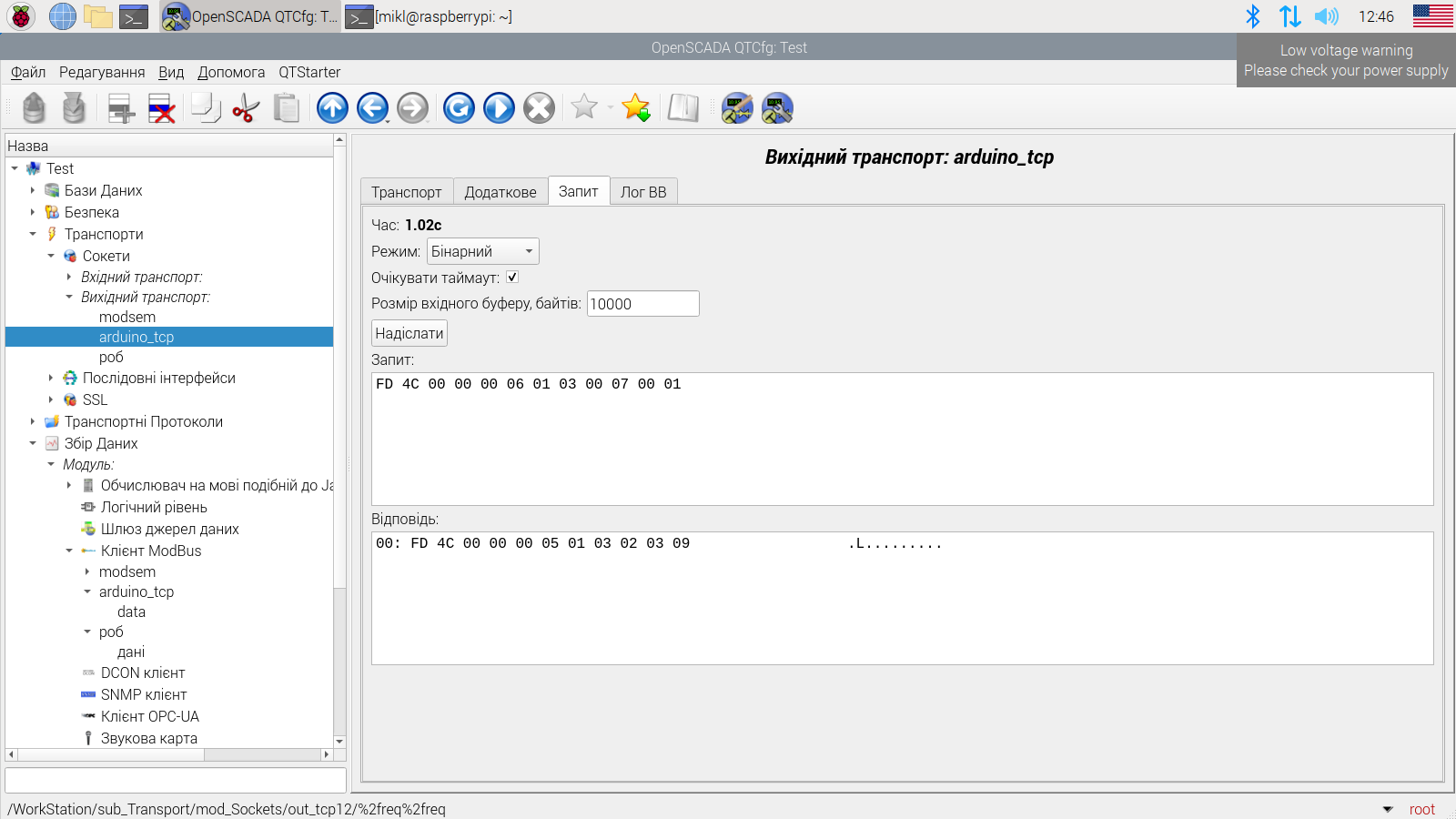Click the 'root' user label in status bar
The image size is (1456, 819).
coord(1421,809)
